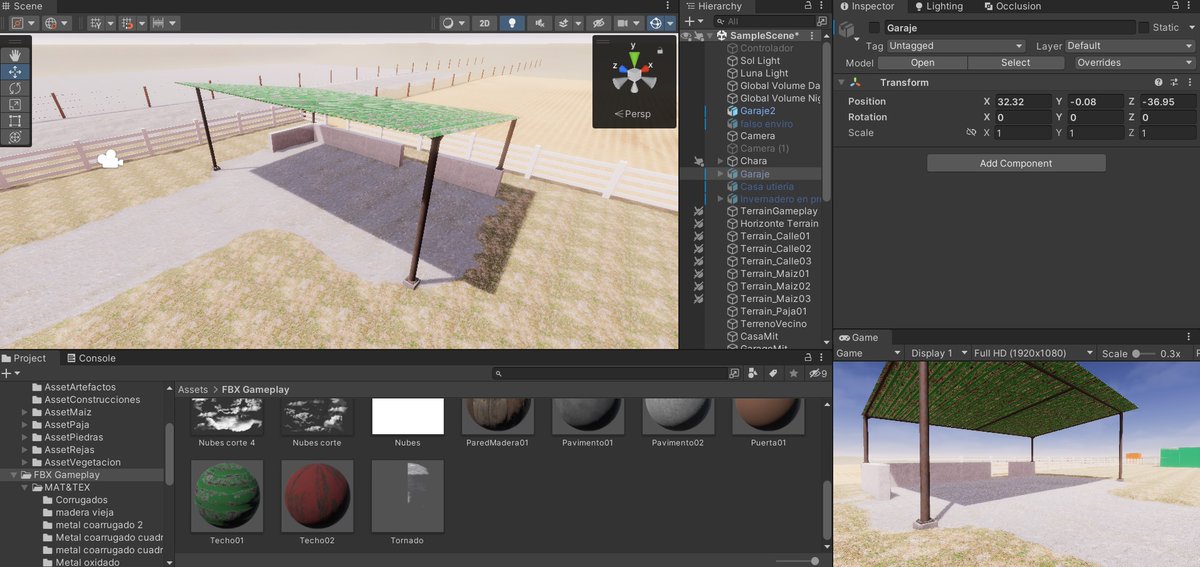Click the scene effects layers icon
1200x567 pixels.
(565, 23)
